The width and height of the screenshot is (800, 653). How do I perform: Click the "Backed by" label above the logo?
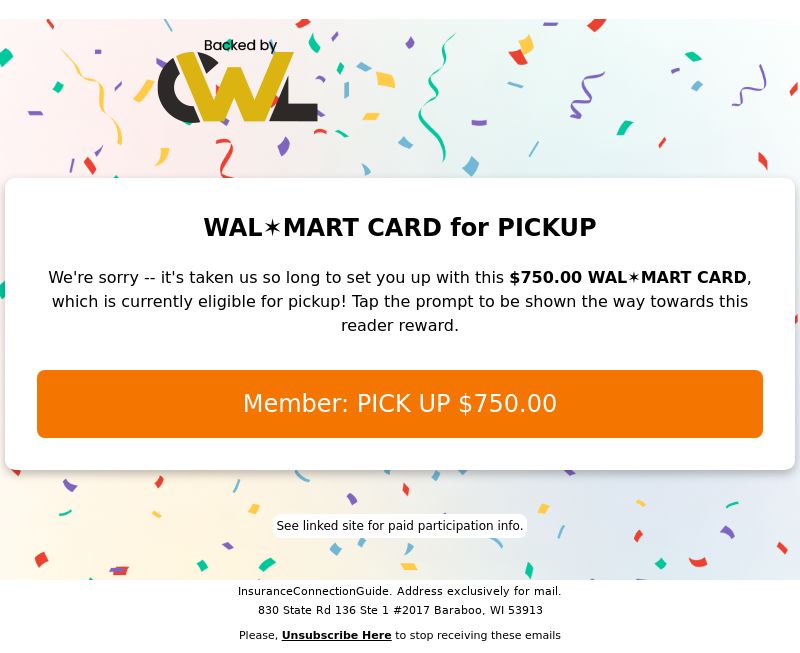(x=240, y=45)
